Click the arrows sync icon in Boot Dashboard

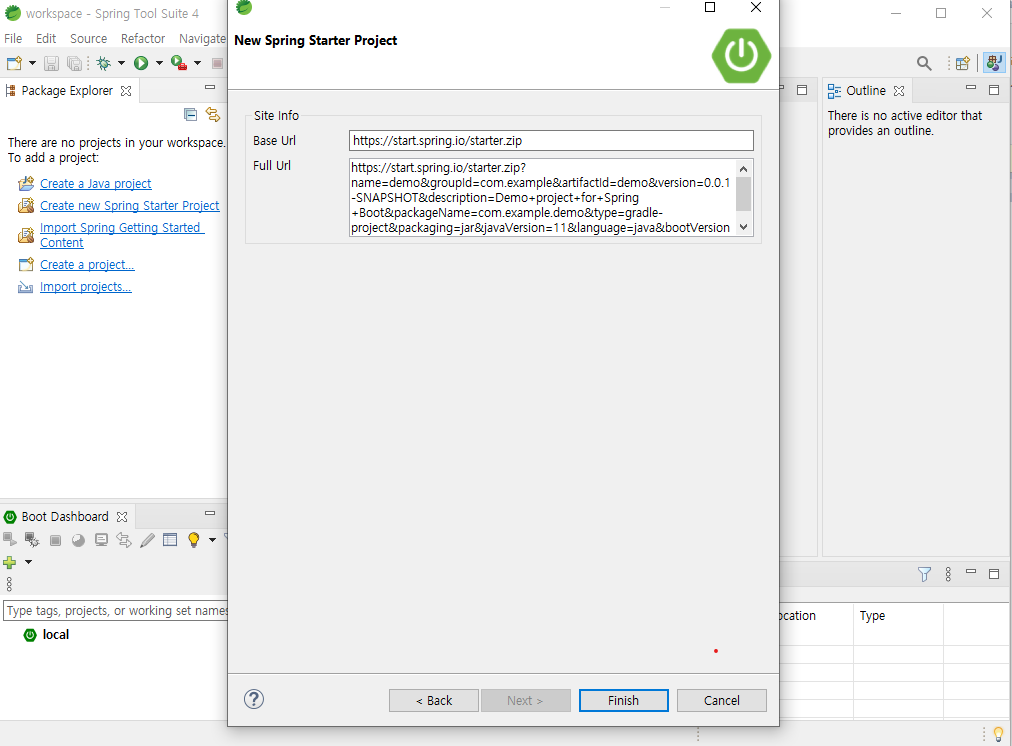[124, 540]
